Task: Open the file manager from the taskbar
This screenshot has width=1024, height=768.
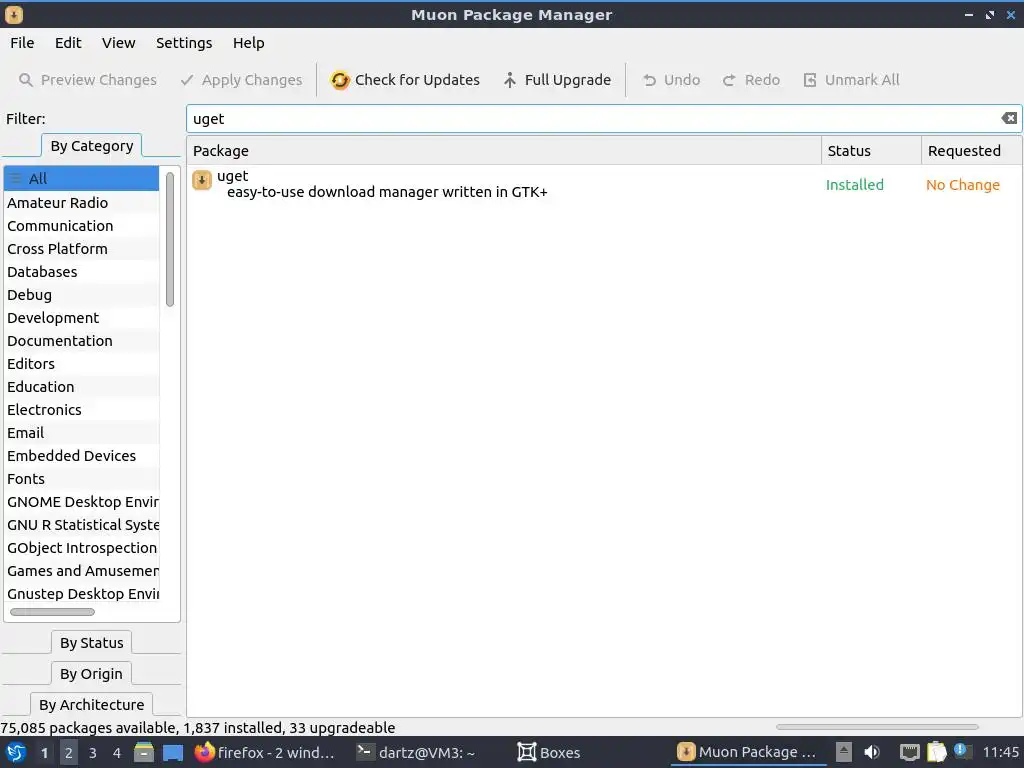Action: pyautogui.click(x=144, y=752)
